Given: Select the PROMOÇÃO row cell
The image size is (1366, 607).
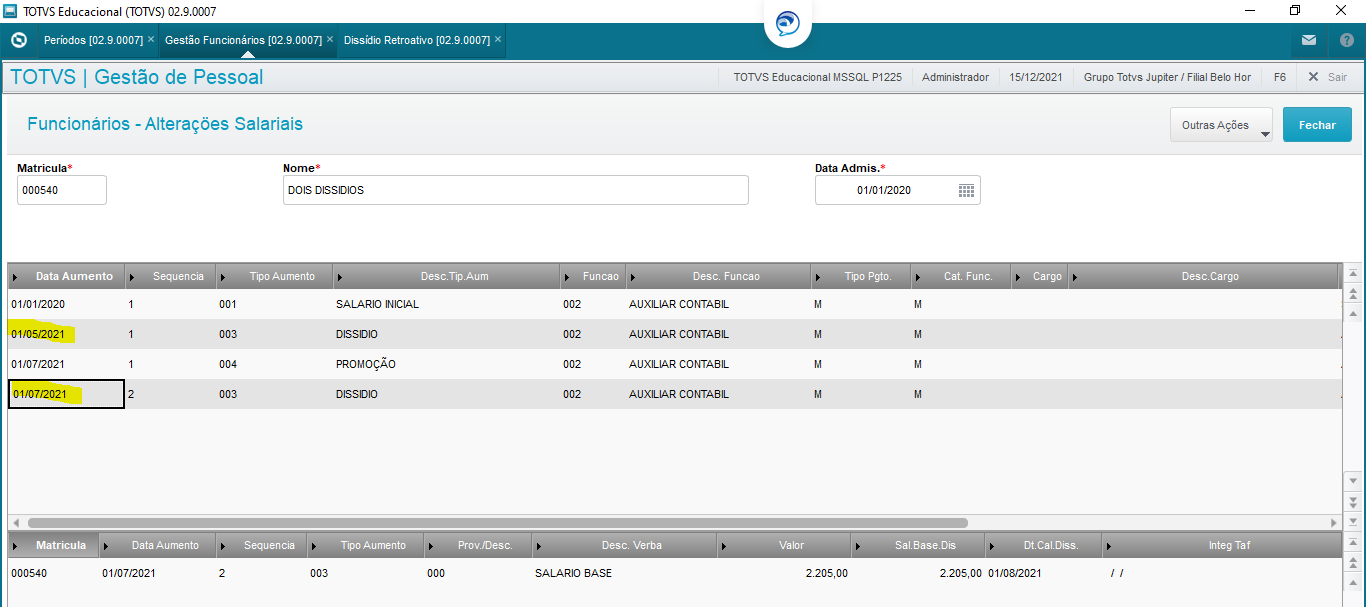Looking at the screenshot, I should 446,364.
